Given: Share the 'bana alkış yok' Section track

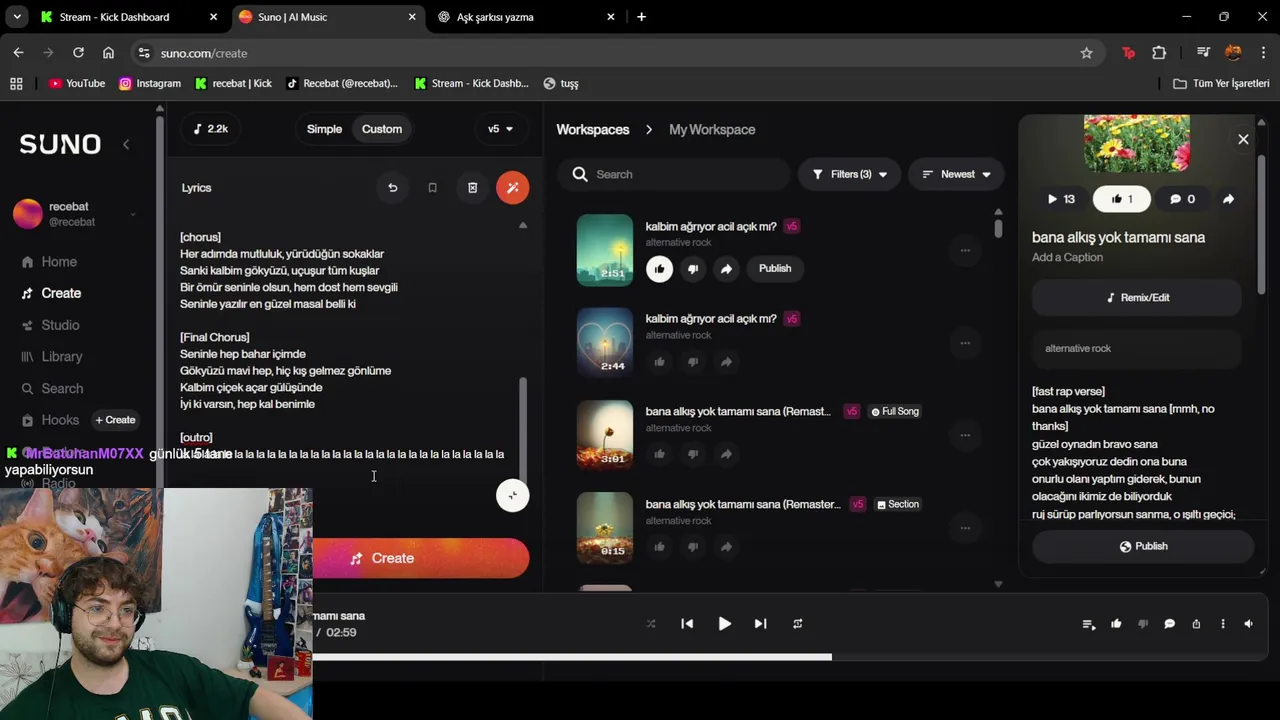Looking at the screenshot, I should pyautogui.click(x=726, y=547).
